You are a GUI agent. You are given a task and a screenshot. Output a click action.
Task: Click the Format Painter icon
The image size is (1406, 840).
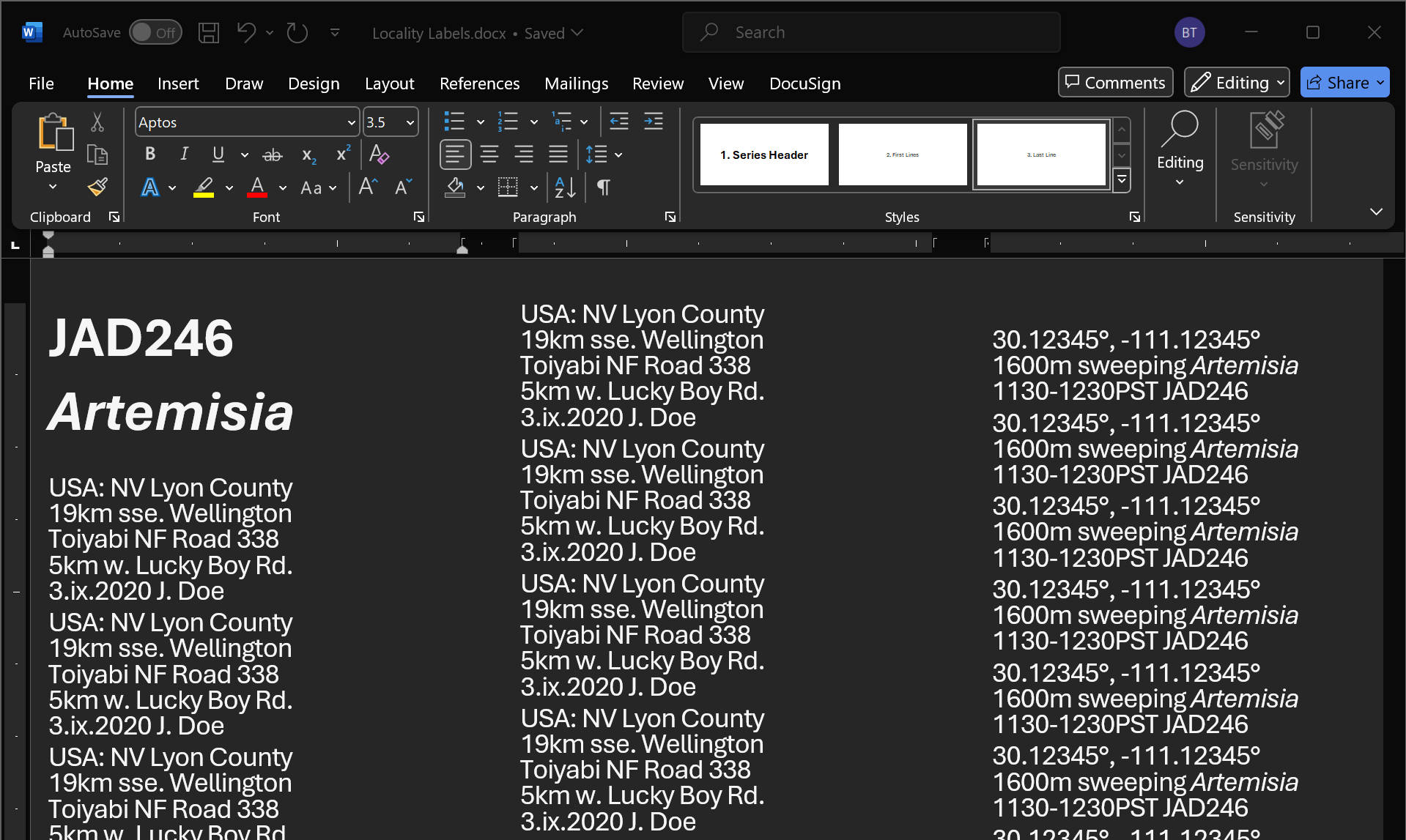(97, 187)
